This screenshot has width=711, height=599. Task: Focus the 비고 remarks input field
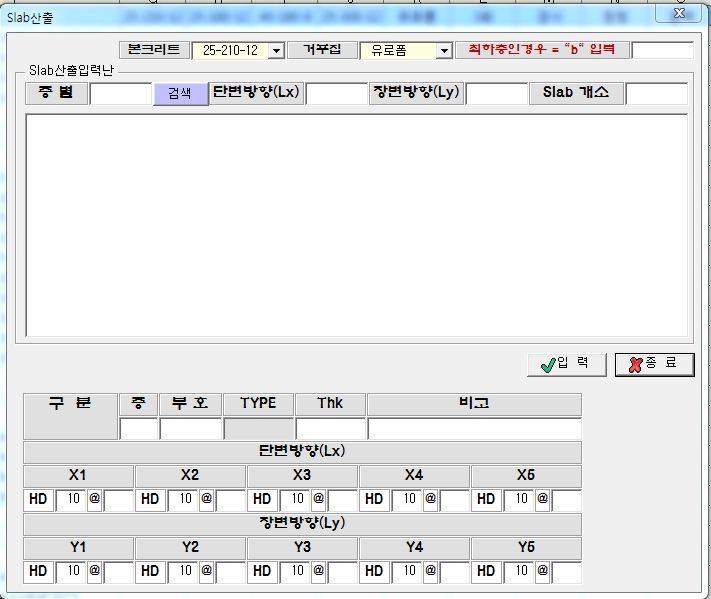475,429
